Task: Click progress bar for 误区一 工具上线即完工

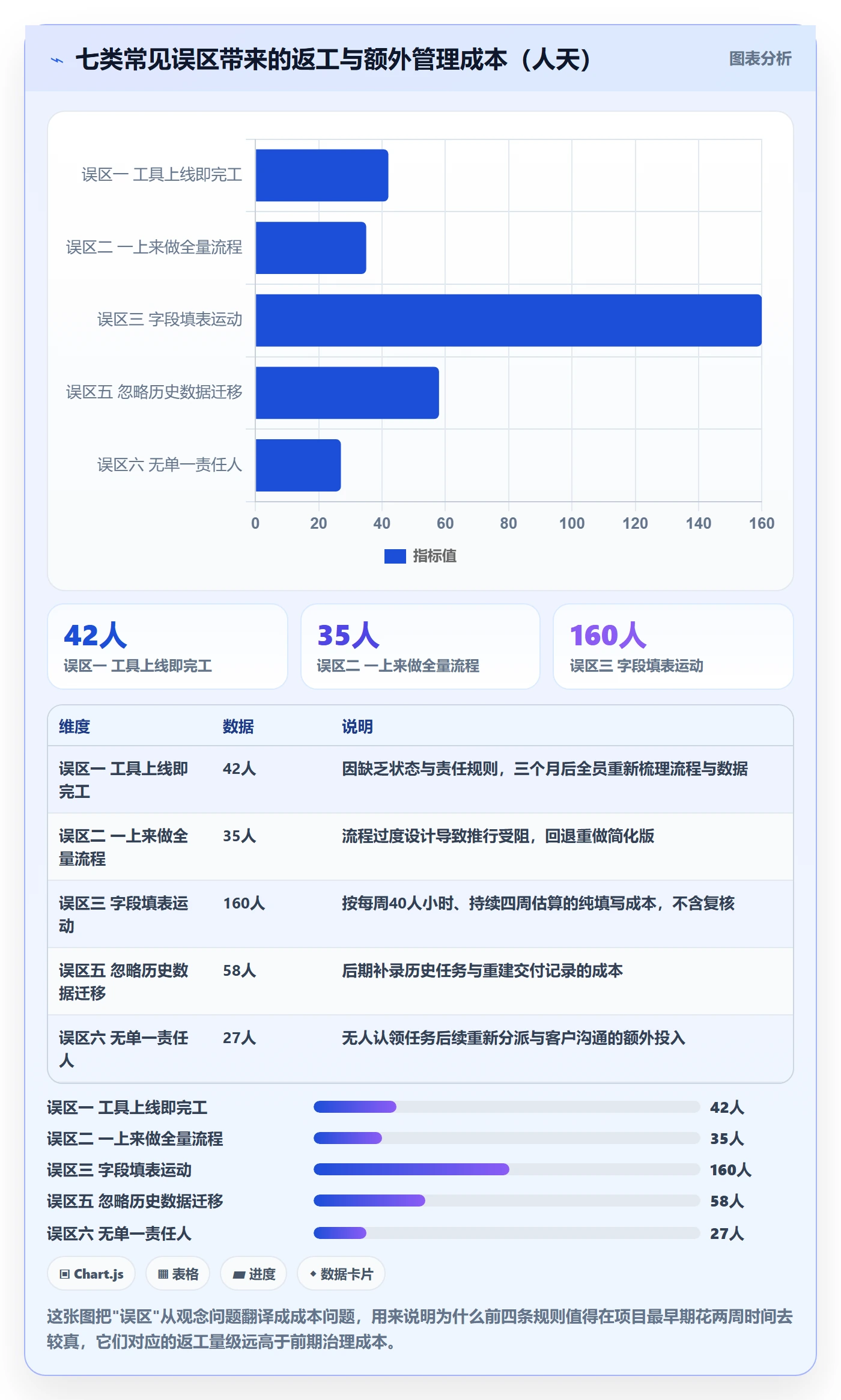Action: pyautogui.click(x=507, y=1107)
